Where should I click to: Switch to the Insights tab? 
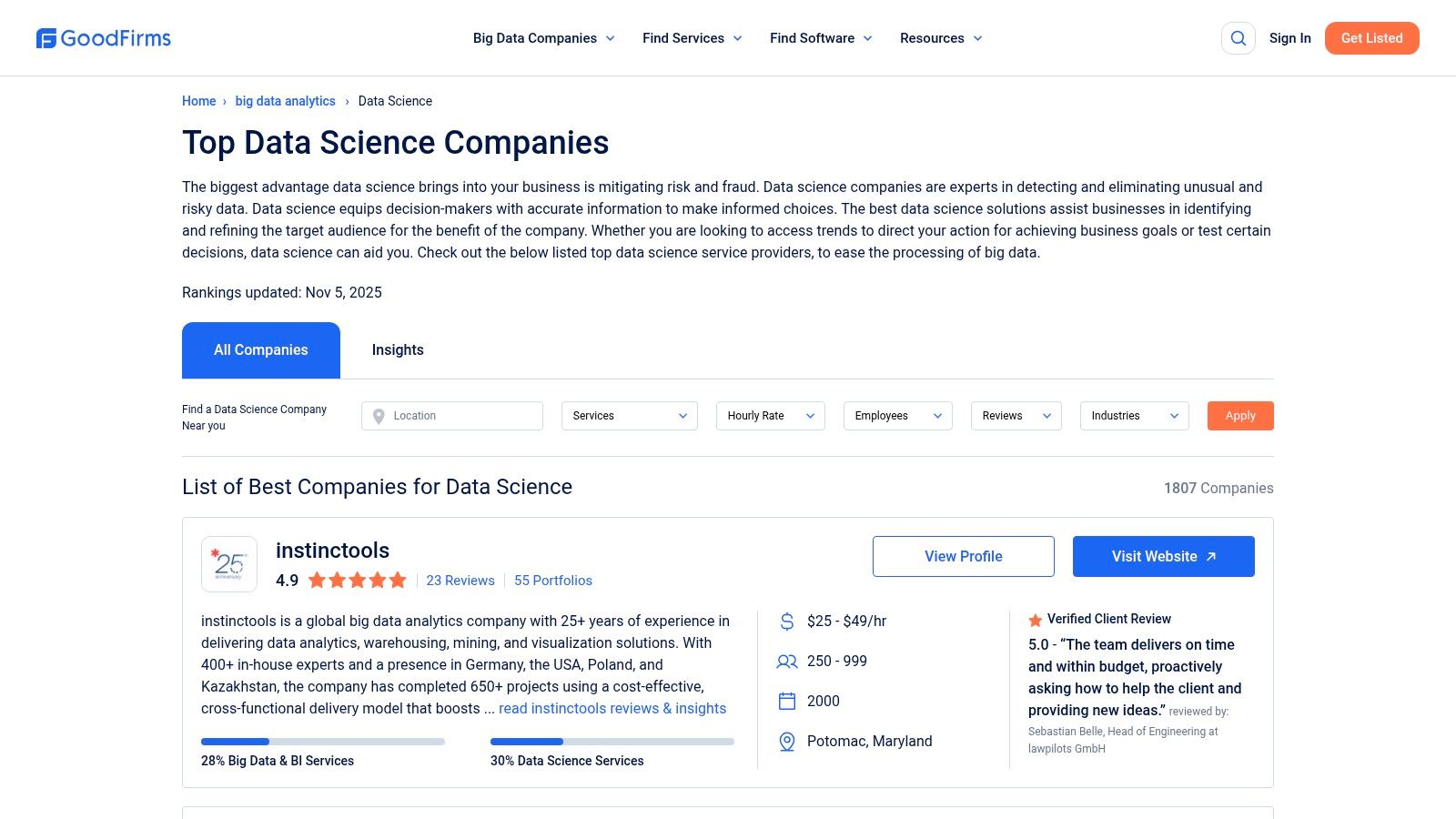398,350
